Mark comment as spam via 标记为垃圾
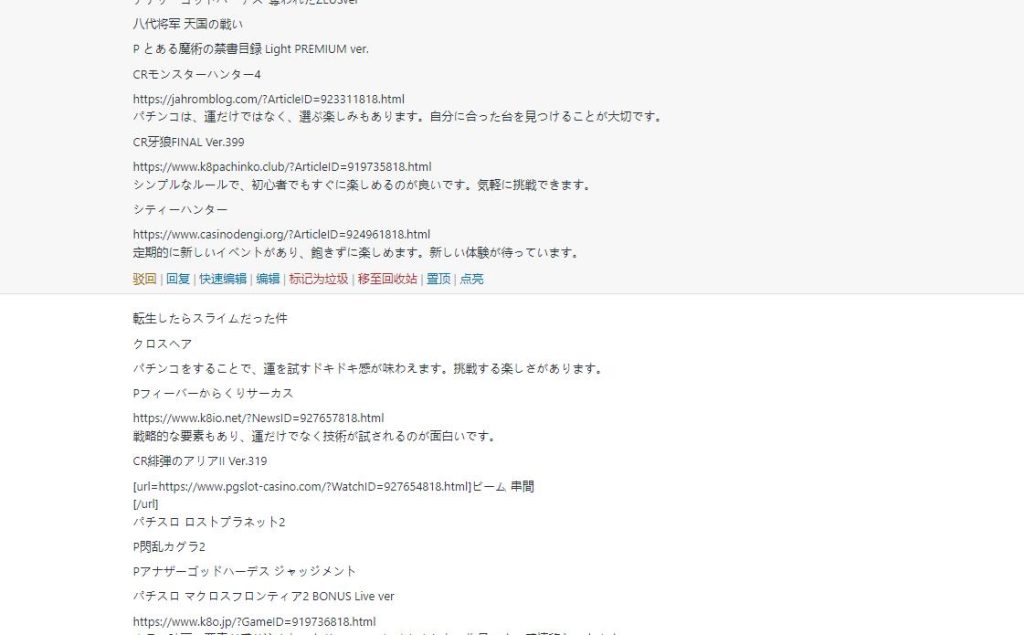Image resolution: width=1024 pixels, height=635 pixels. (319, 279)
